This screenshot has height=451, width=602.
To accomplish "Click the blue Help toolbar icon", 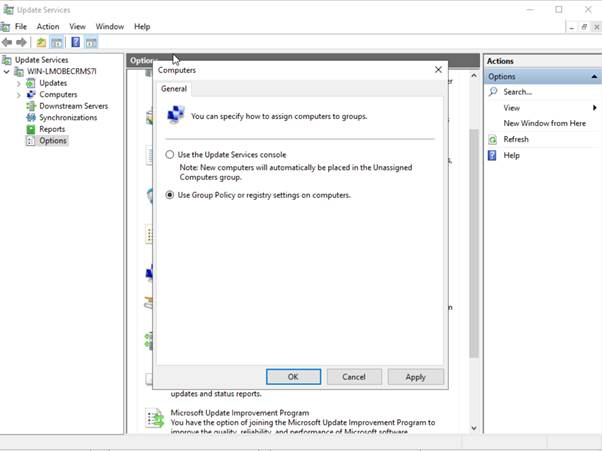I will point(76,42).
